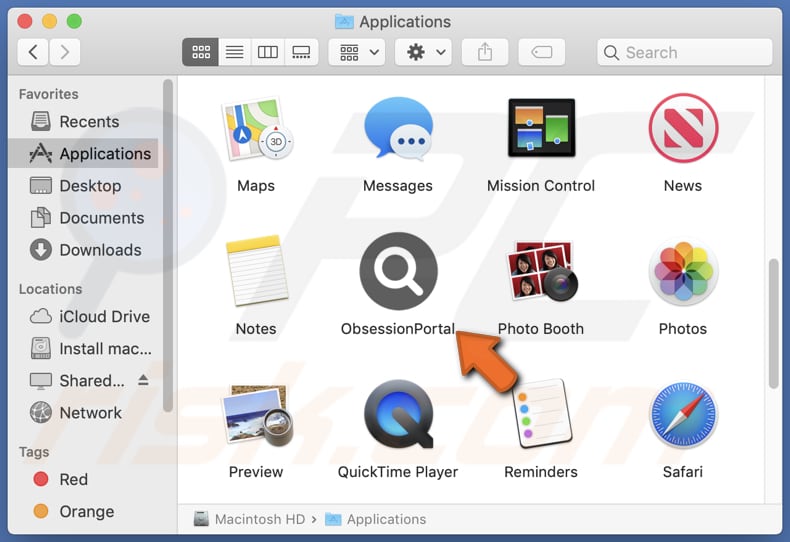Launch the Safari compass icon

point(683,415)
